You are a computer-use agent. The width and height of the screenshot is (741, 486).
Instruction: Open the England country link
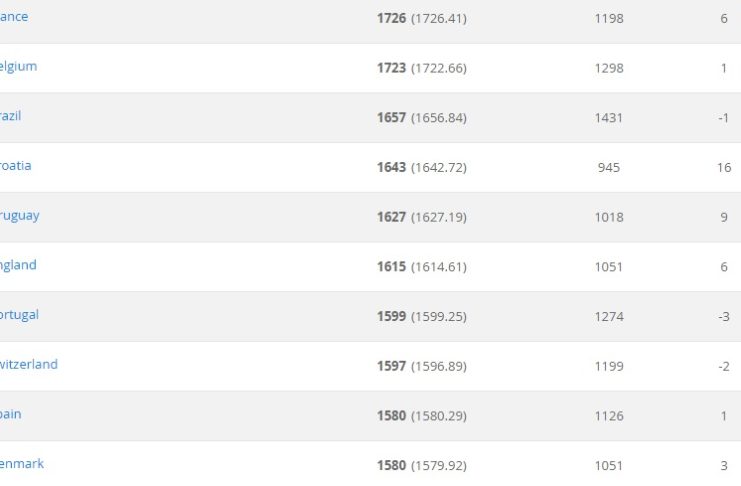[x=18, y=265]
